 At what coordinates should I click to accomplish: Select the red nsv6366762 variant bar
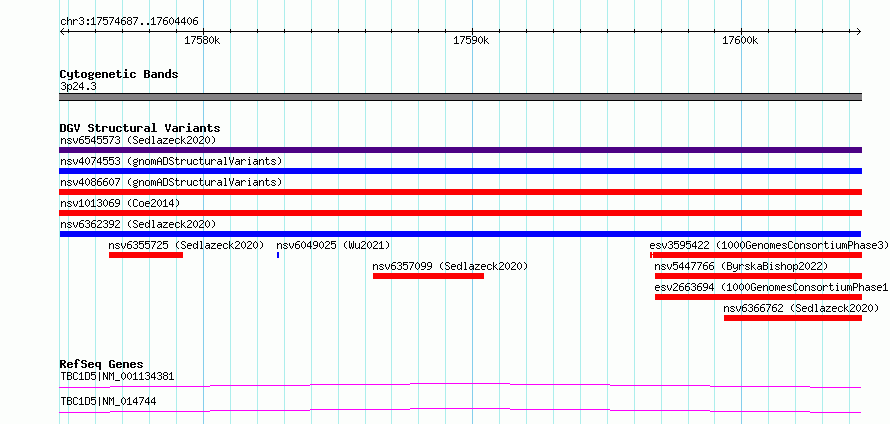[x=793, y=318]
